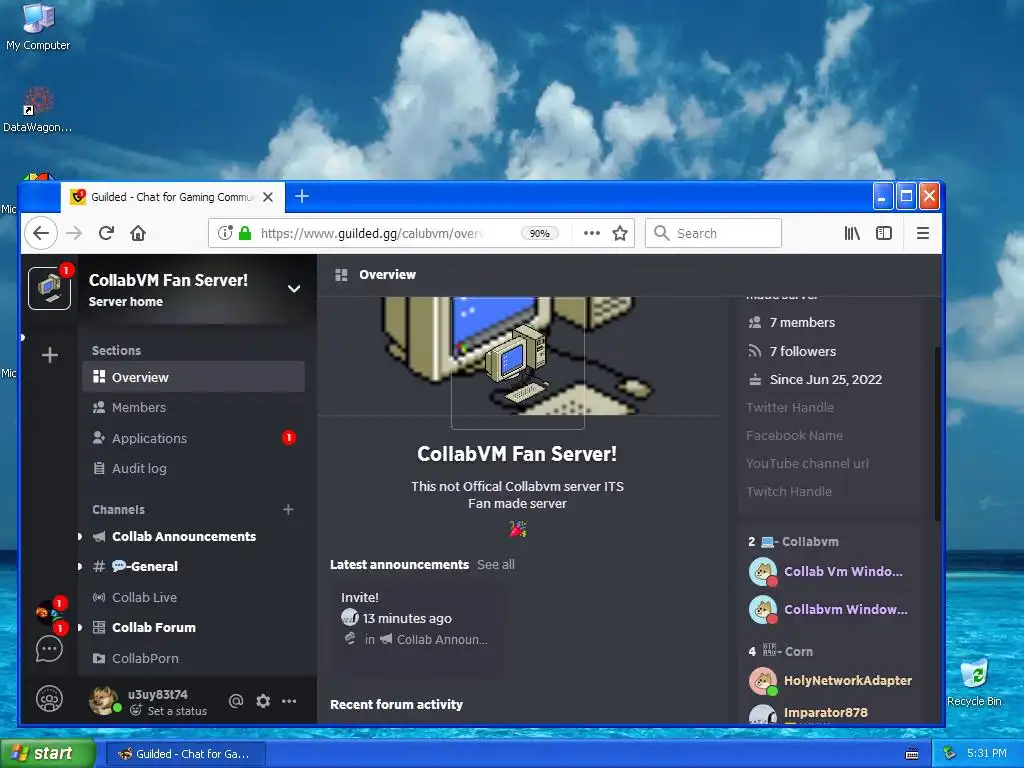
Task: Close the Guilded browser tab
Action: [268, 197]
